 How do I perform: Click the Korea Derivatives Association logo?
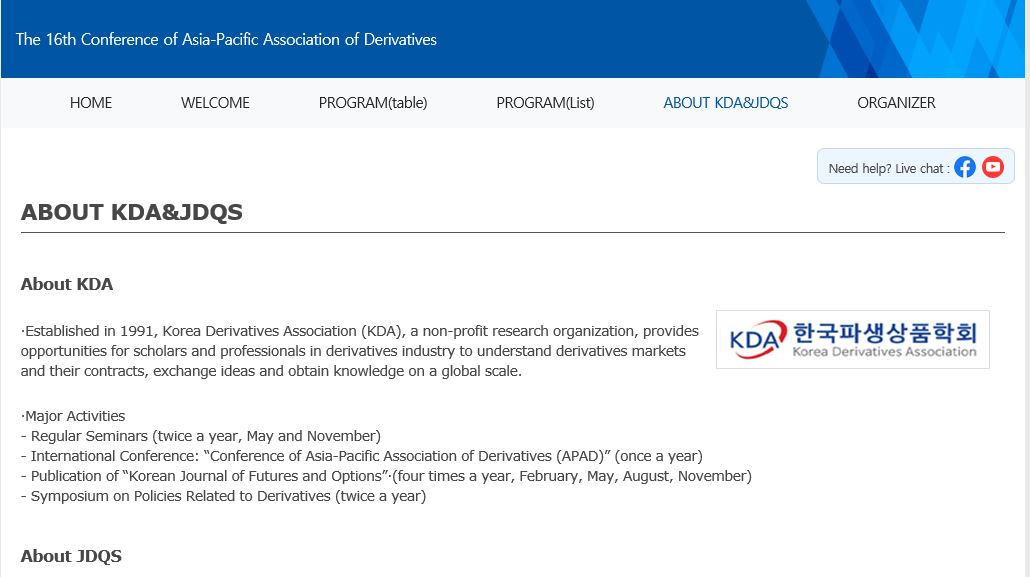pos(853,339)
